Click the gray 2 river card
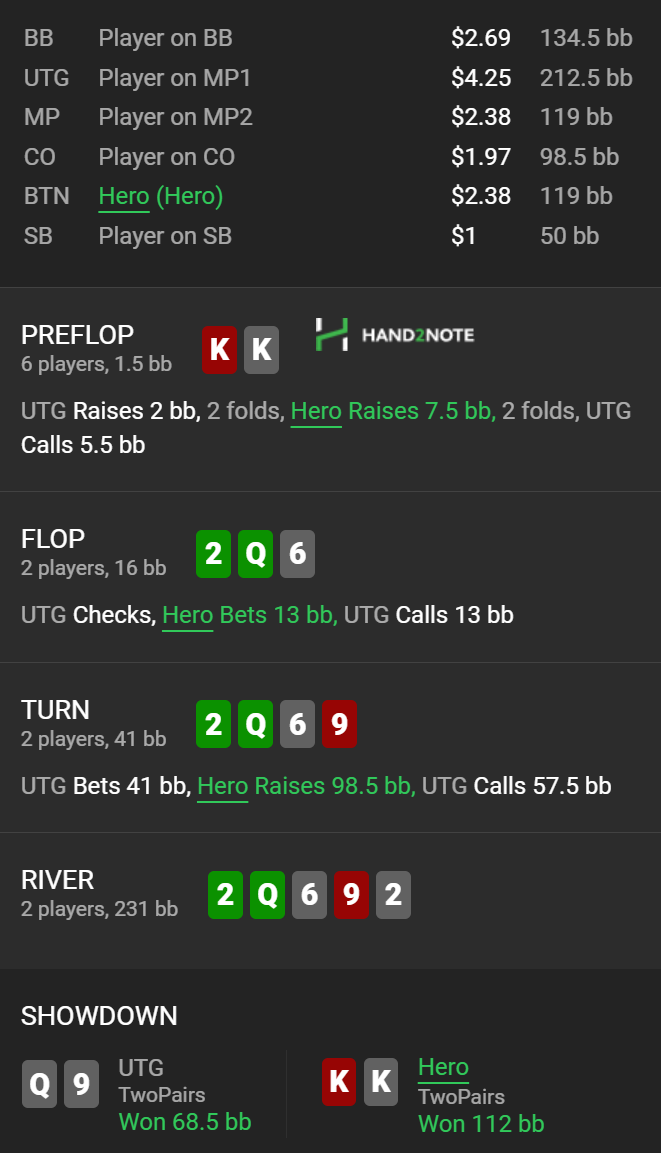This screenshot has width=661, height=1153. pos(393,895)
